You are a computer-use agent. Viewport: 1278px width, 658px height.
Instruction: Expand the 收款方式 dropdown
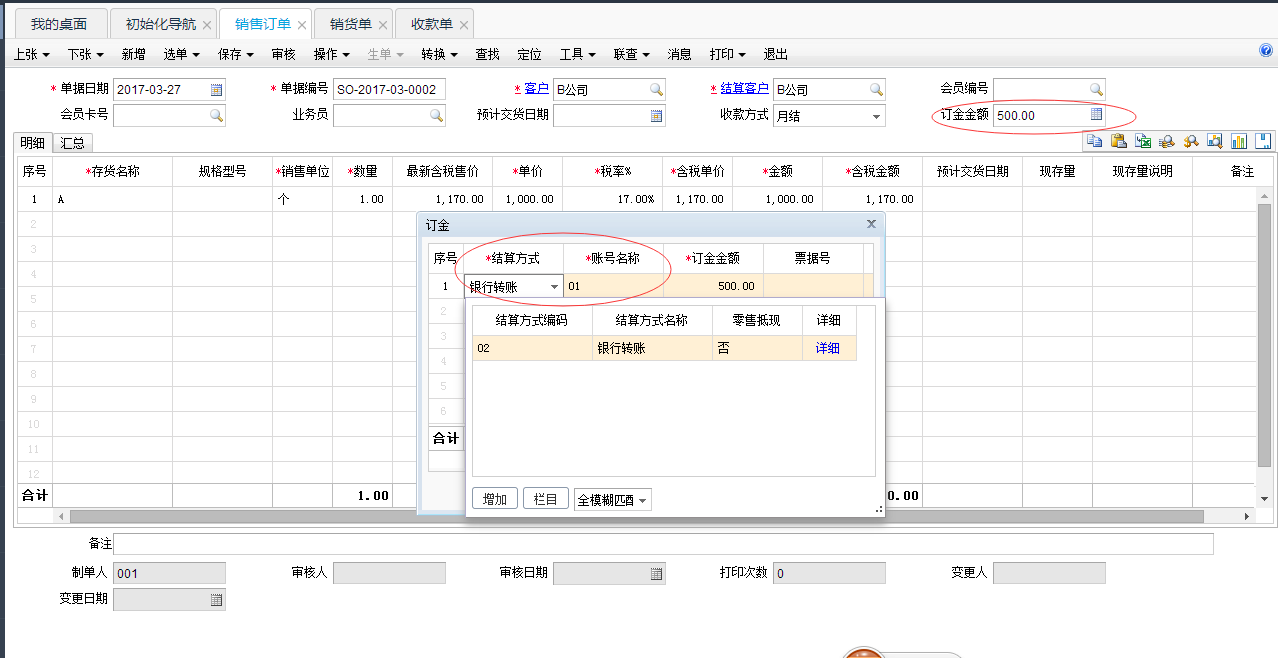(877, 116)
